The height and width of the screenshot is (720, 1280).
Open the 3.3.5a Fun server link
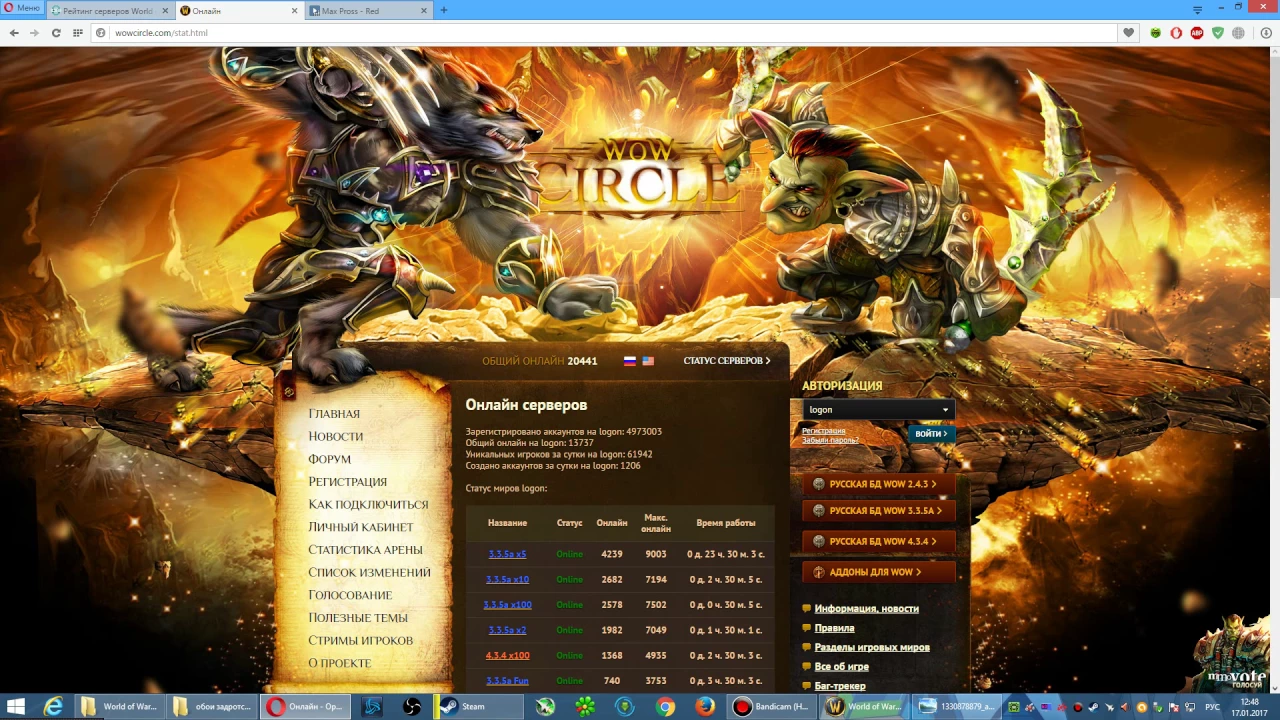[x=507, y=681]
